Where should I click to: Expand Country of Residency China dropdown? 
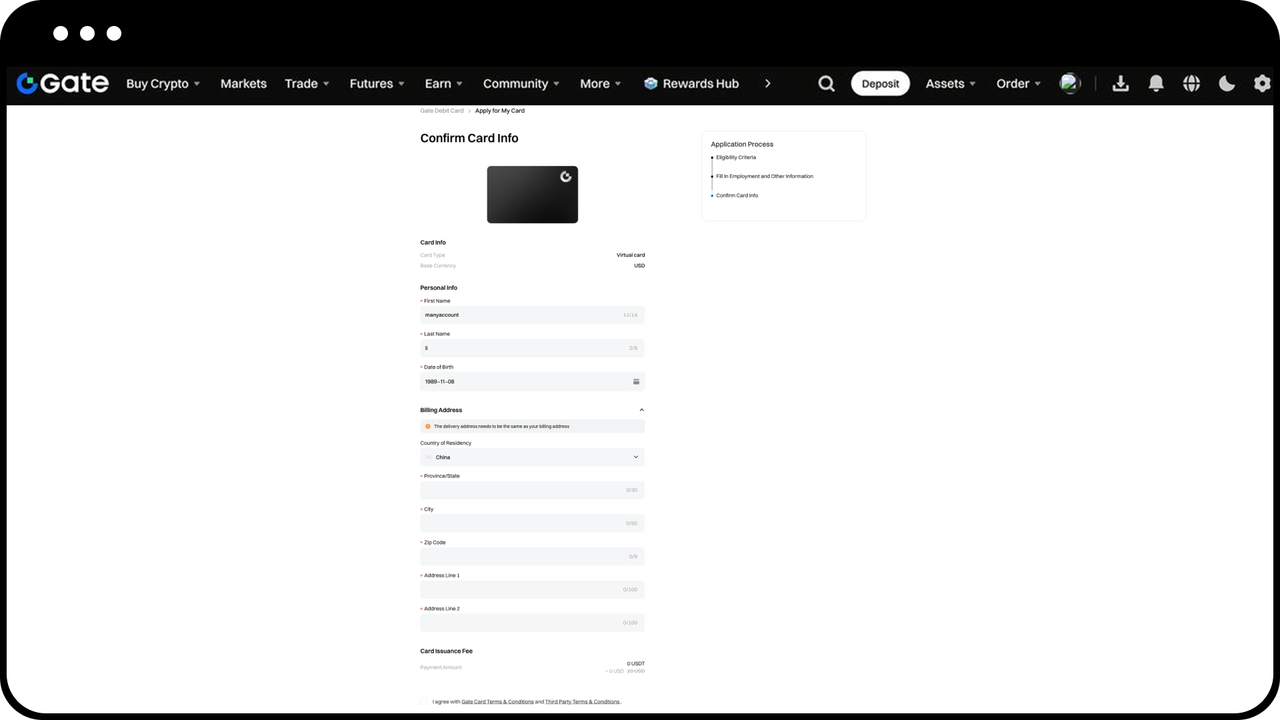pyautogui.click(x=532, y=457)
